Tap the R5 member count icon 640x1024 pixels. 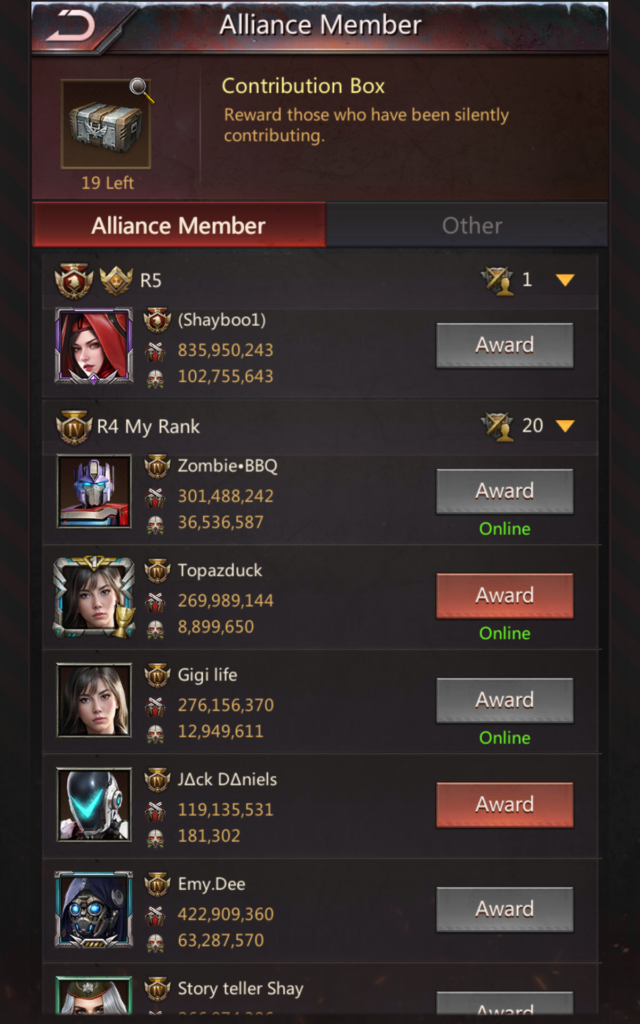tap(497, 281)
